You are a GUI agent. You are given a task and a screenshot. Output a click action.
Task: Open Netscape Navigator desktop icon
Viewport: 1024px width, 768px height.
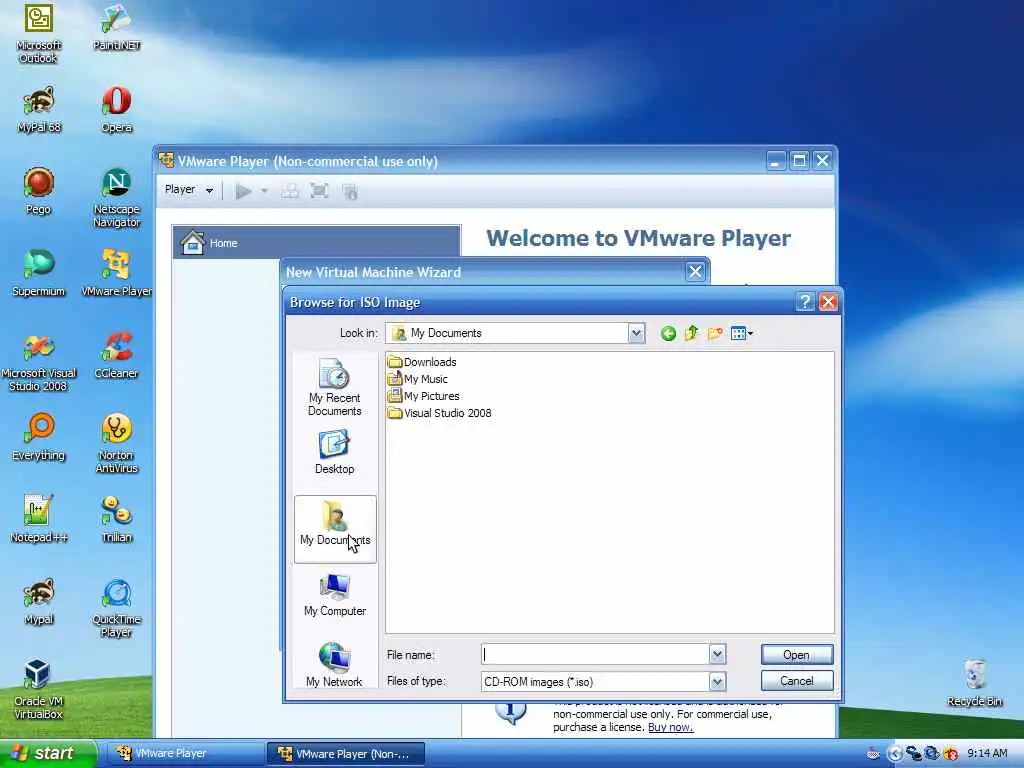(x=116, y=197)
